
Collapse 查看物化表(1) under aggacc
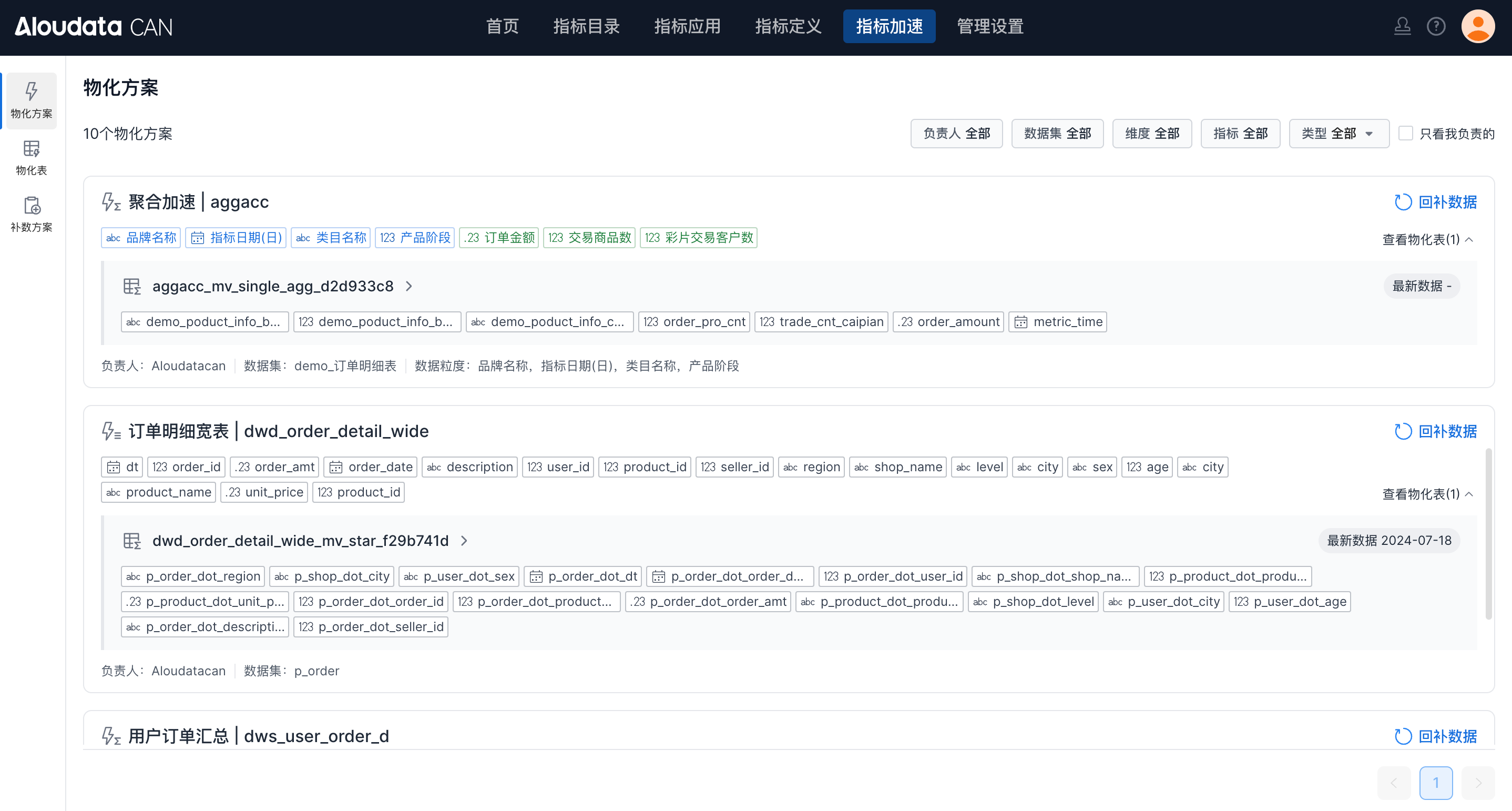tap(1427, 240)
